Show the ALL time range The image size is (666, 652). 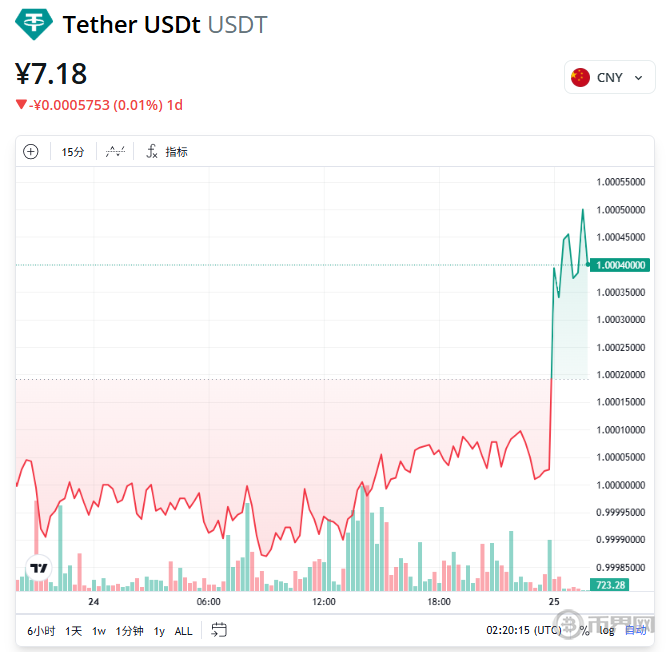(184, 631)
